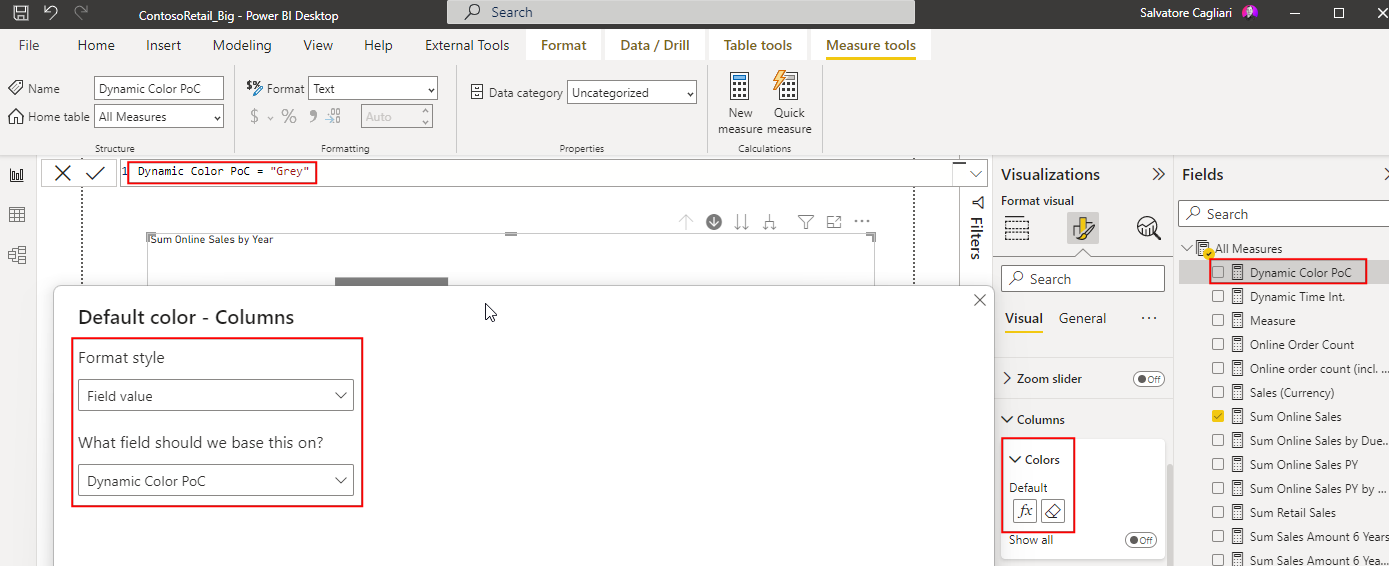1389x566 pixels.
Task: Open the Model view icon
Action: [x=17, y=255]
